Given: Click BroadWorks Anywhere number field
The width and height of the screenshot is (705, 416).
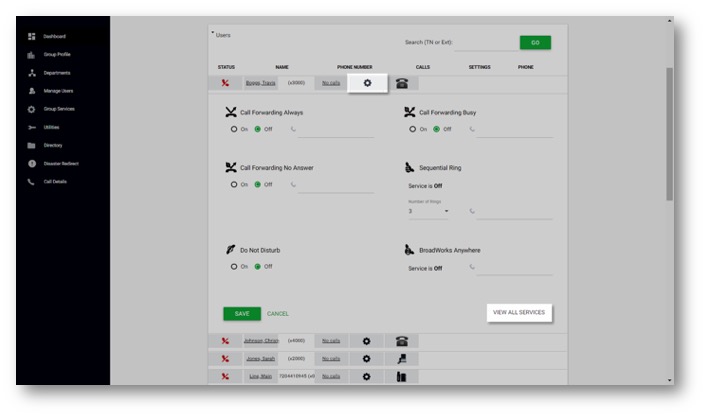Looking at the screenshot, I should point(514,268).
